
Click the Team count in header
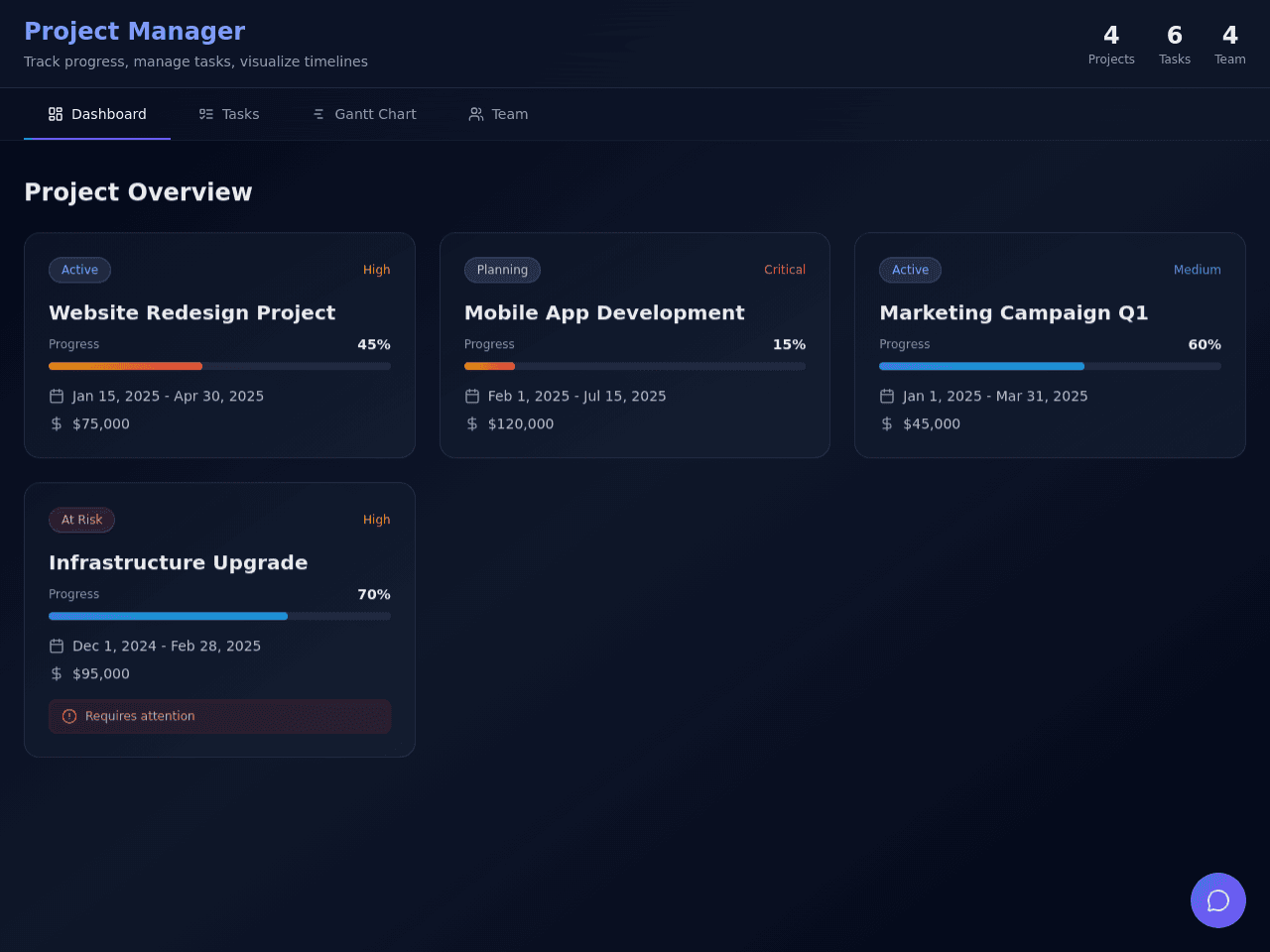pyautogui.click(x=1230, y=45)
